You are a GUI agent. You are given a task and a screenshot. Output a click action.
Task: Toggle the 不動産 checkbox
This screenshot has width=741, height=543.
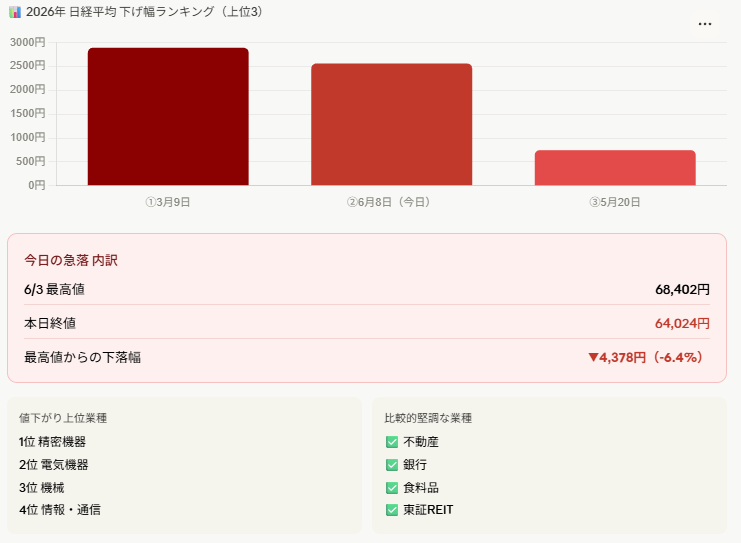click(392, 442)
